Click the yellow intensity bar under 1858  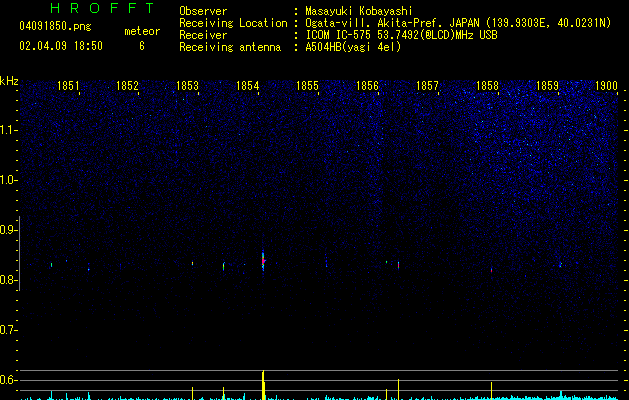coord(491,391)
